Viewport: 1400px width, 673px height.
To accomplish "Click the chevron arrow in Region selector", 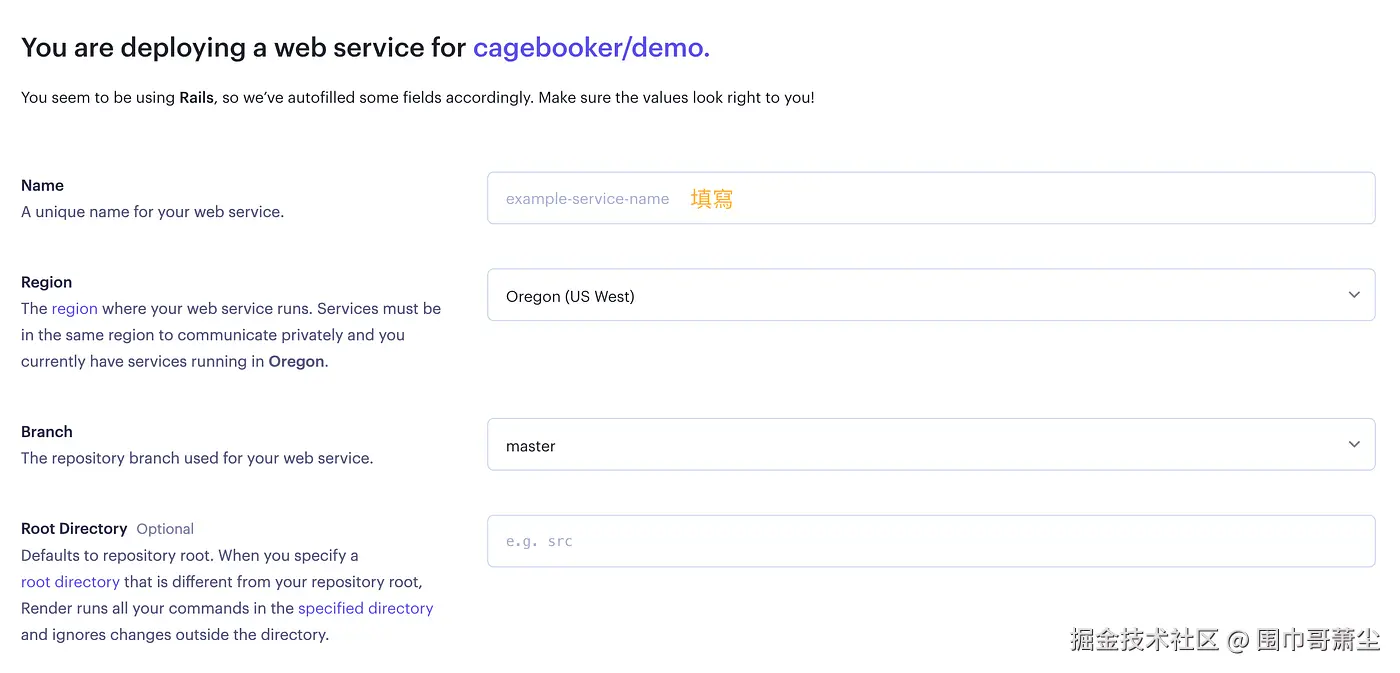I will [1354, 295].
